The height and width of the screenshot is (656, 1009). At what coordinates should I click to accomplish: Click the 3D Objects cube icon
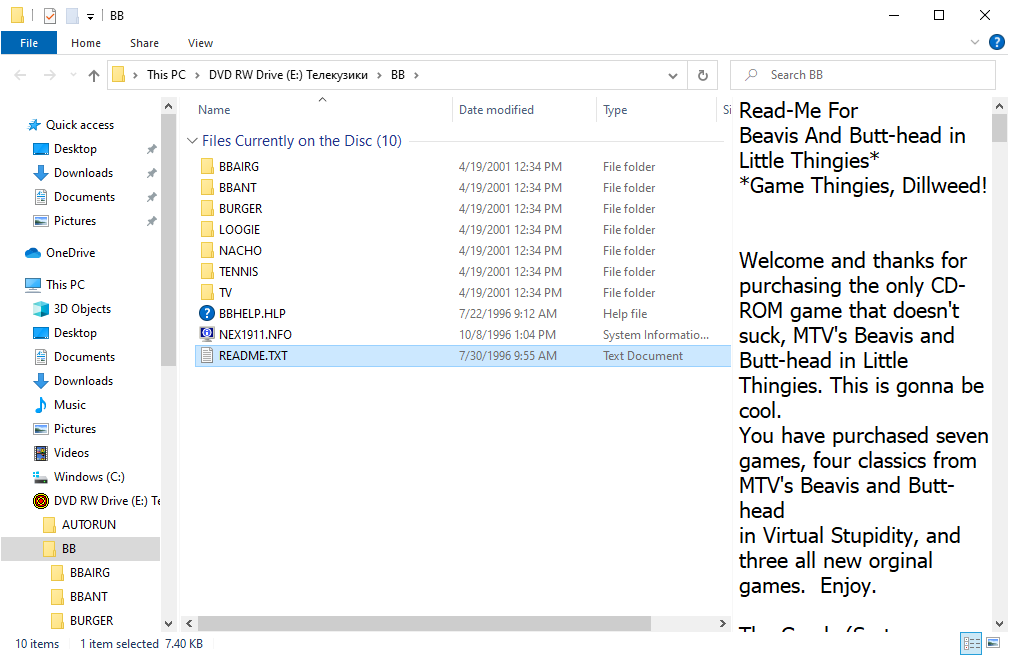[x=41, y=309]
